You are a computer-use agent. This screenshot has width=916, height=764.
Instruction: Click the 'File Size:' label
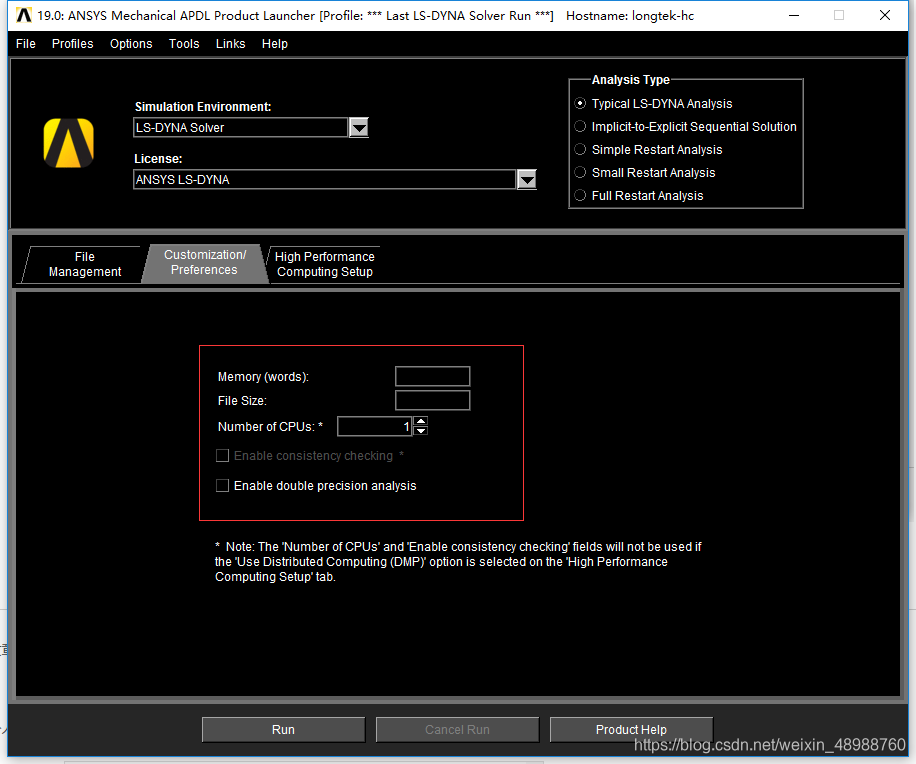[x=242, y=401]
